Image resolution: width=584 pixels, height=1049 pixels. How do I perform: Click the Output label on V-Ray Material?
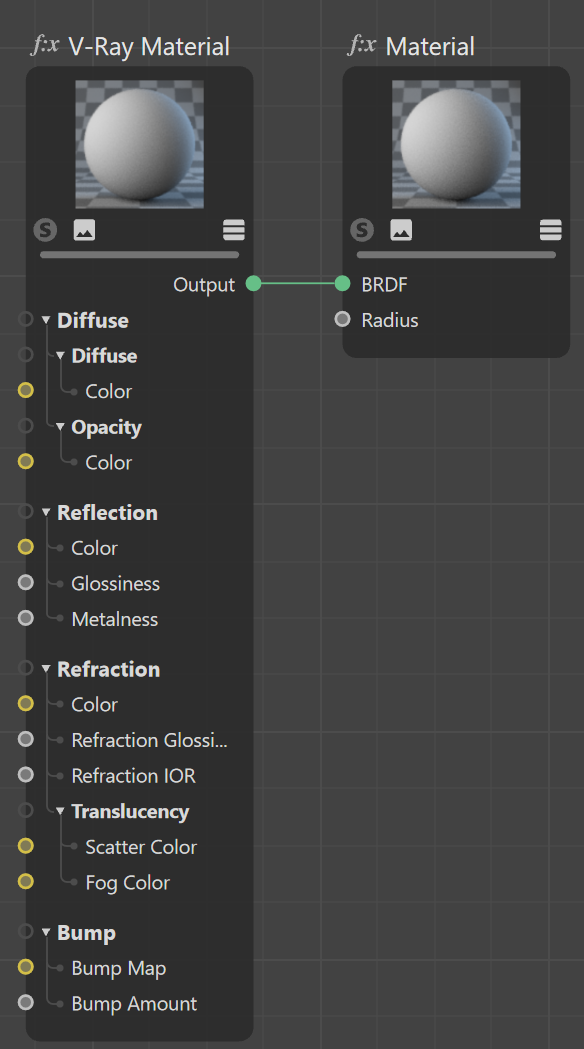click(x=204, y=285)
